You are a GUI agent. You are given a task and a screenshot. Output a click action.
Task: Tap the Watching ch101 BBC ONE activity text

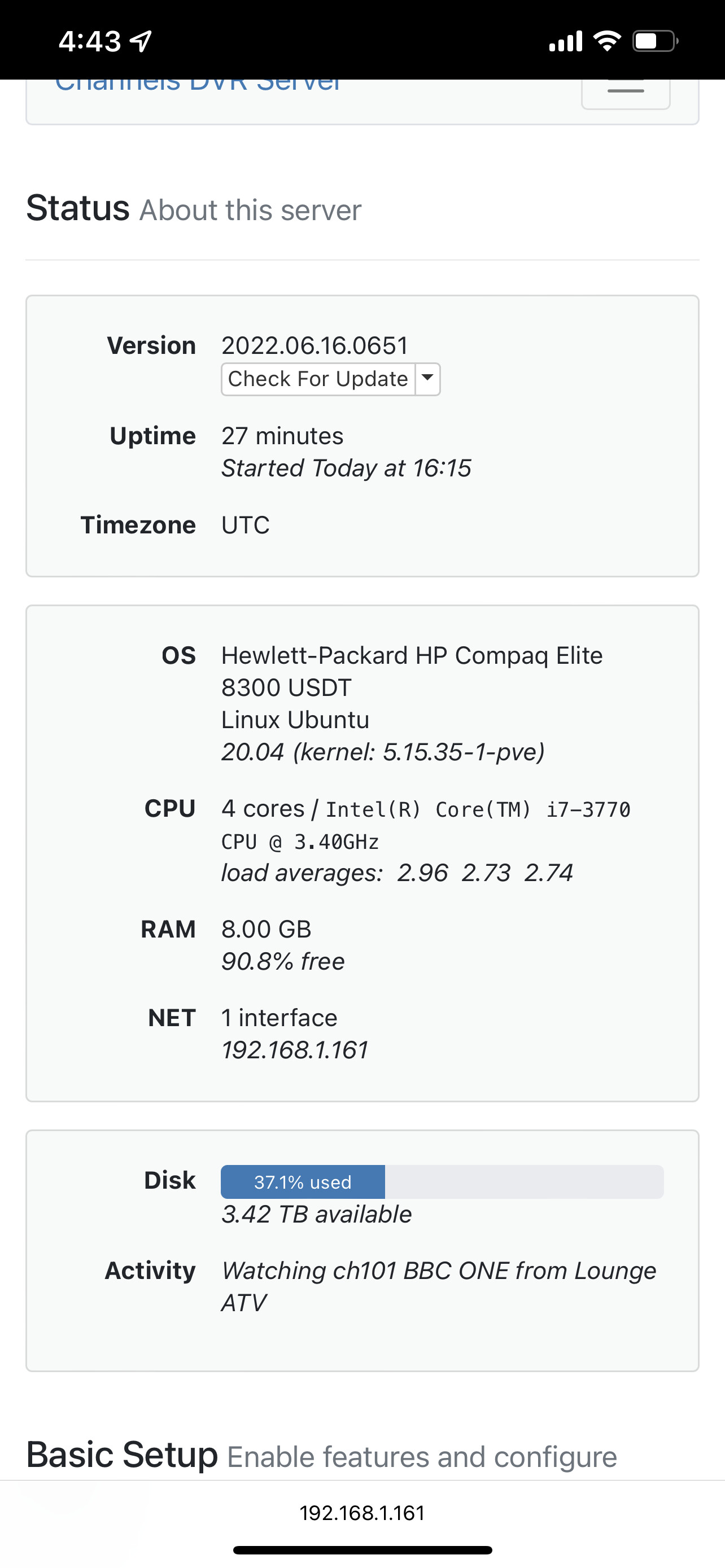click(438, 1286)
